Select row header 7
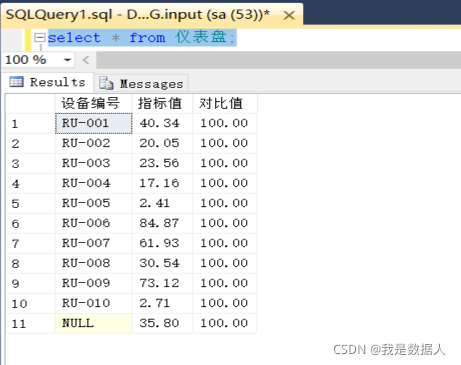Viewport: 461px width, 365px height. tap(31, 244)
